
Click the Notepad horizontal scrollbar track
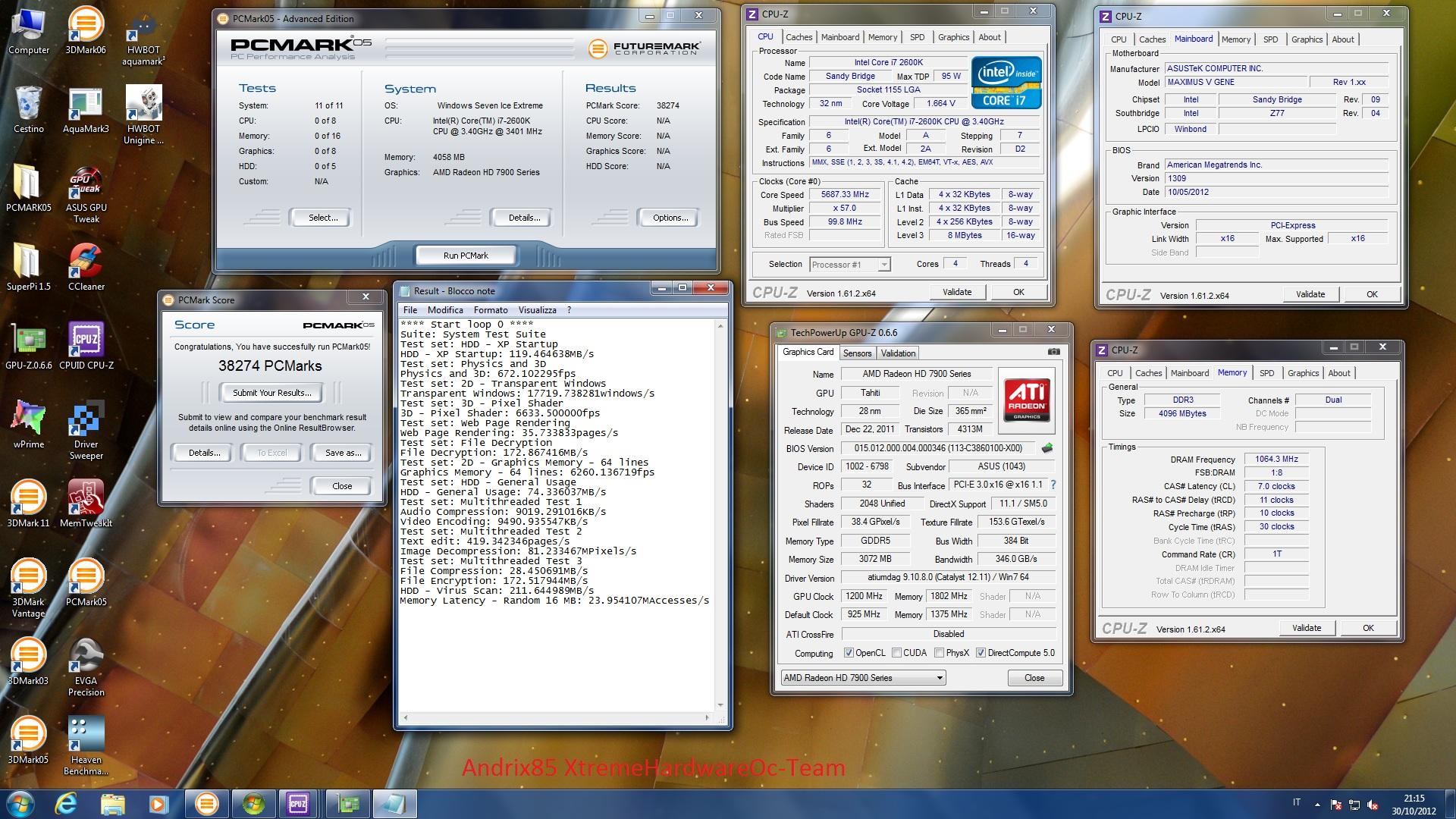[x=556, y=717]
